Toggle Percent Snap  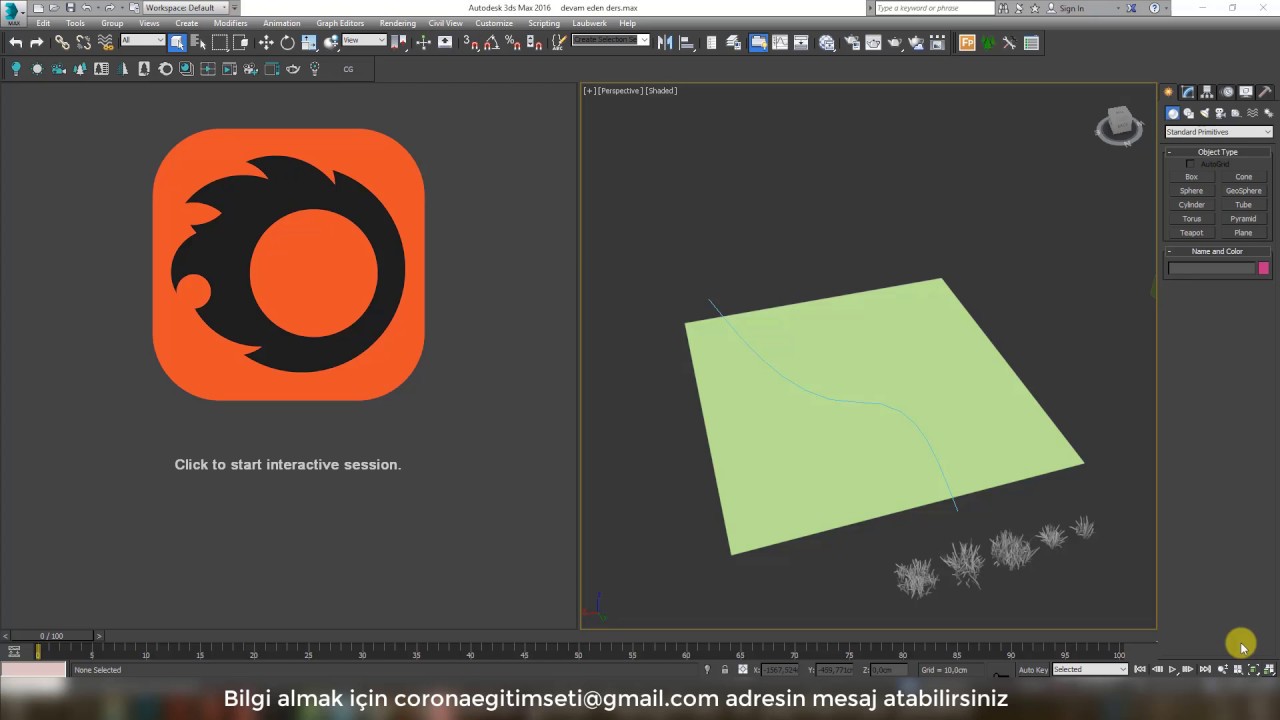coord(513,43)
